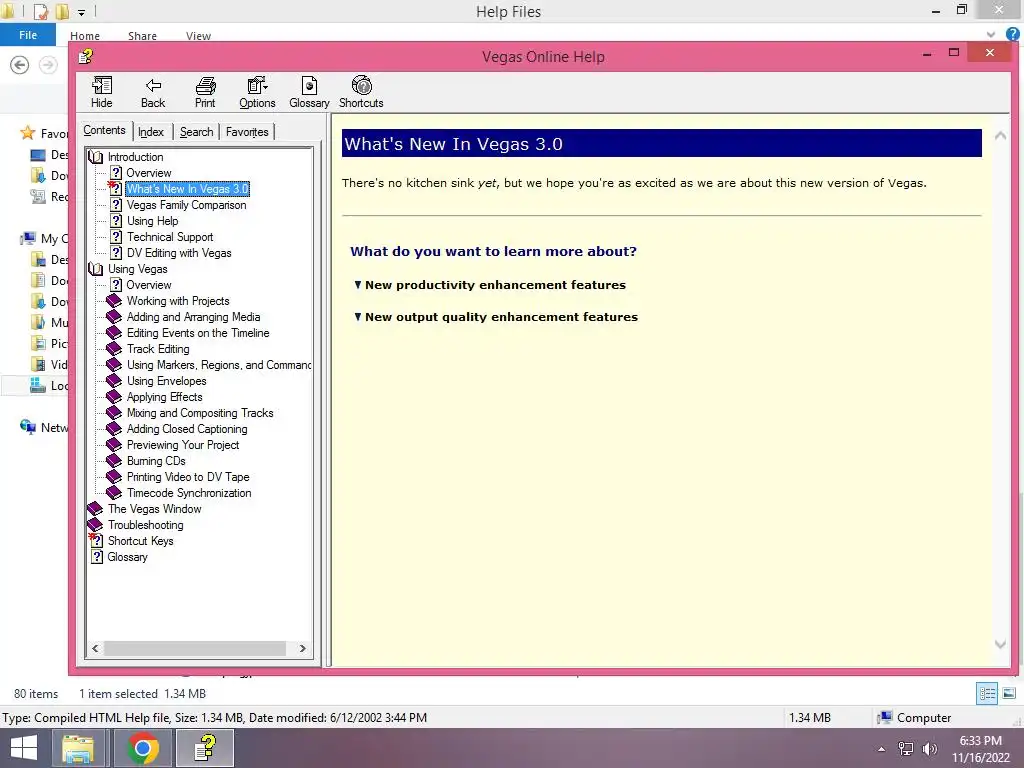Click the Printing Video to DV Tape book icon
This screenshot has width=1024, height=768.
click(114, 477)
